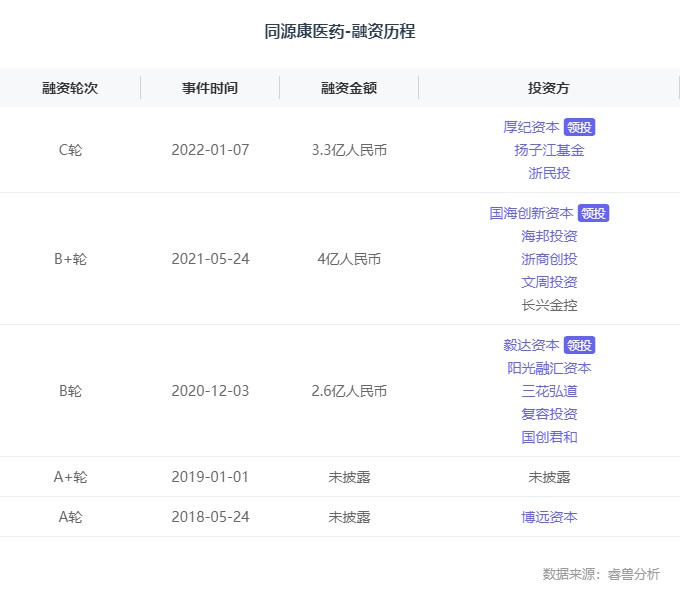This screenshot has width=680, height=610.
Task: Select the C轮 round cell
Action: coord(70,150)
